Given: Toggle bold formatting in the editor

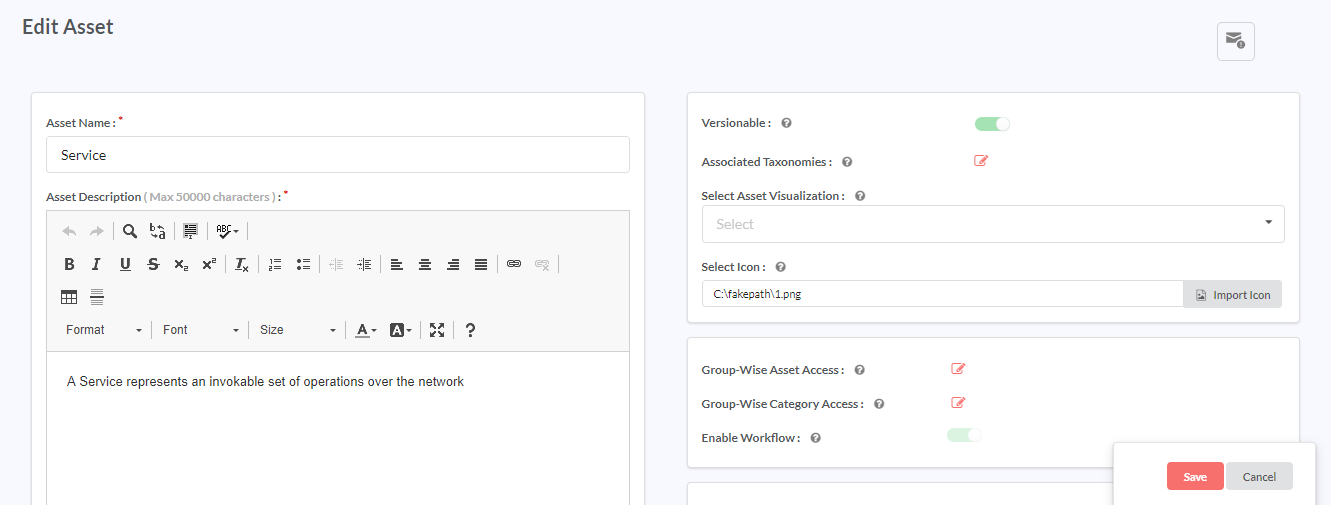Looking at the screenshot, I should (x=69, y=265).
